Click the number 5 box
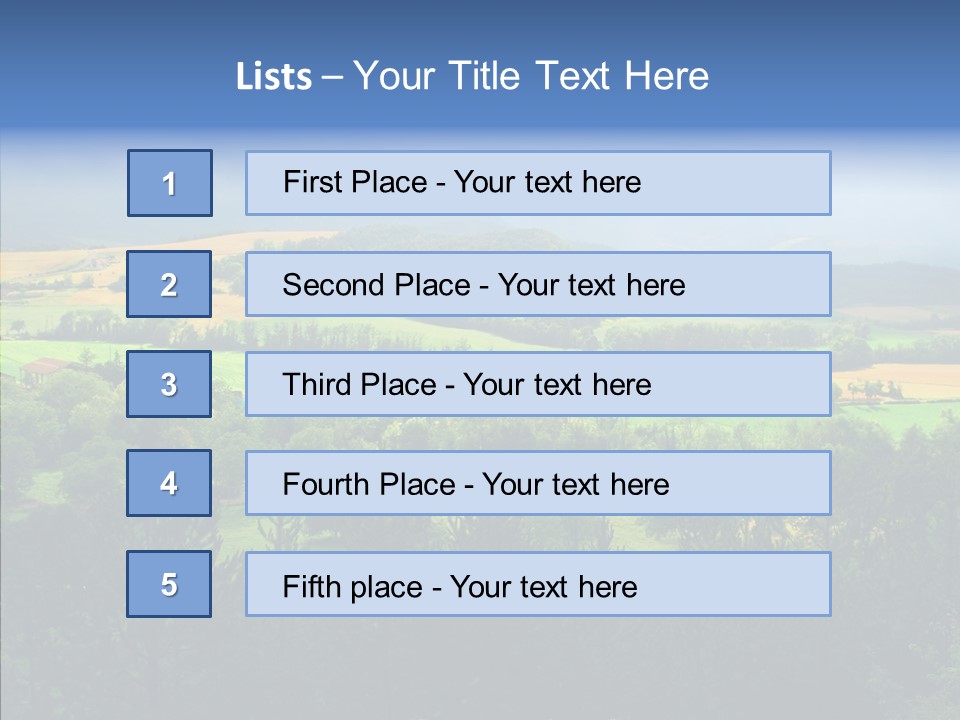 click(x=169, y=584)
